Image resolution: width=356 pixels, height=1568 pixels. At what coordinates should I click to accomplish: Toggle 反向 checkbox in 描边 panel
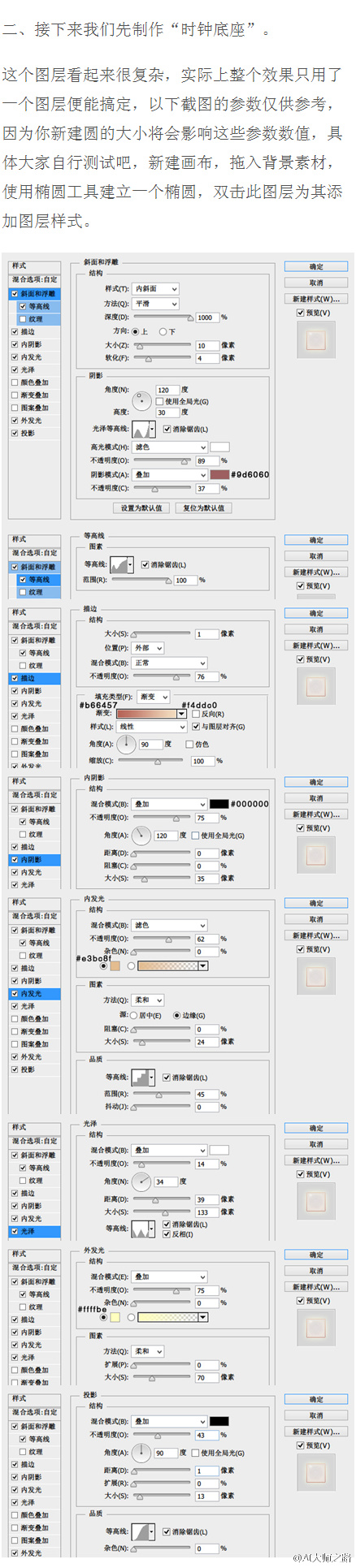point(196,714)
